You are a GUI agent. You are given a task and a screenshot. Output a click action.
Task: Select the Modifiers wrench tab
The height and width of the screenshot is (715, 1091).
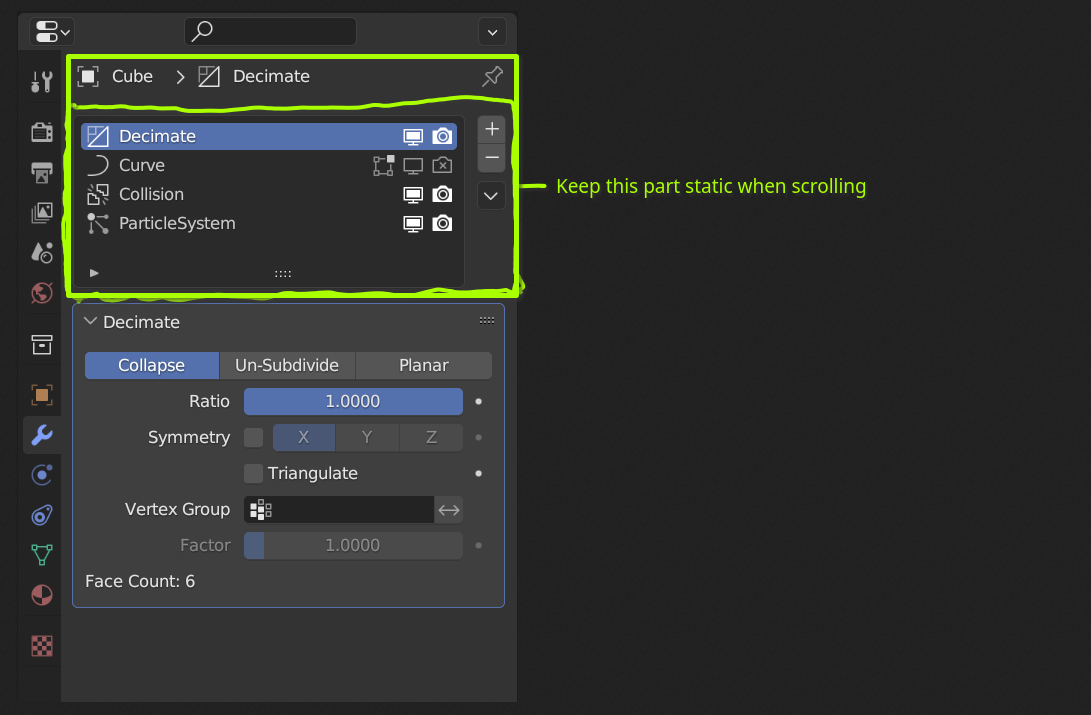point(42,435)
